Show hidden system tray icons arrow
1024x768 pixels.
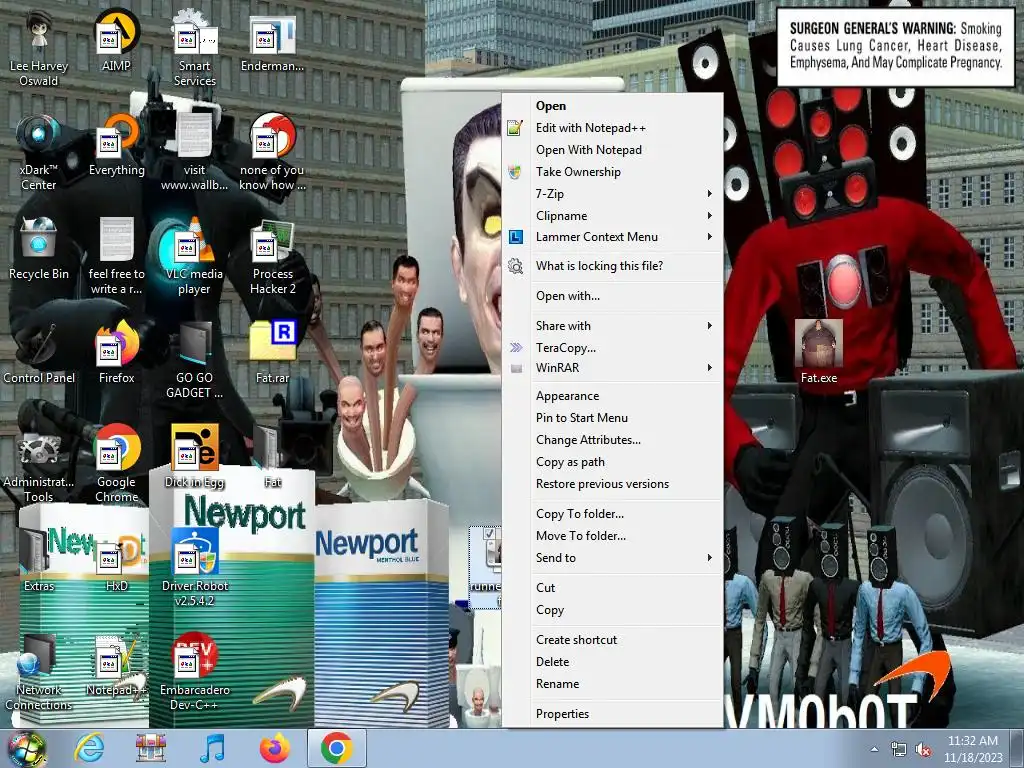click(874, 749)
